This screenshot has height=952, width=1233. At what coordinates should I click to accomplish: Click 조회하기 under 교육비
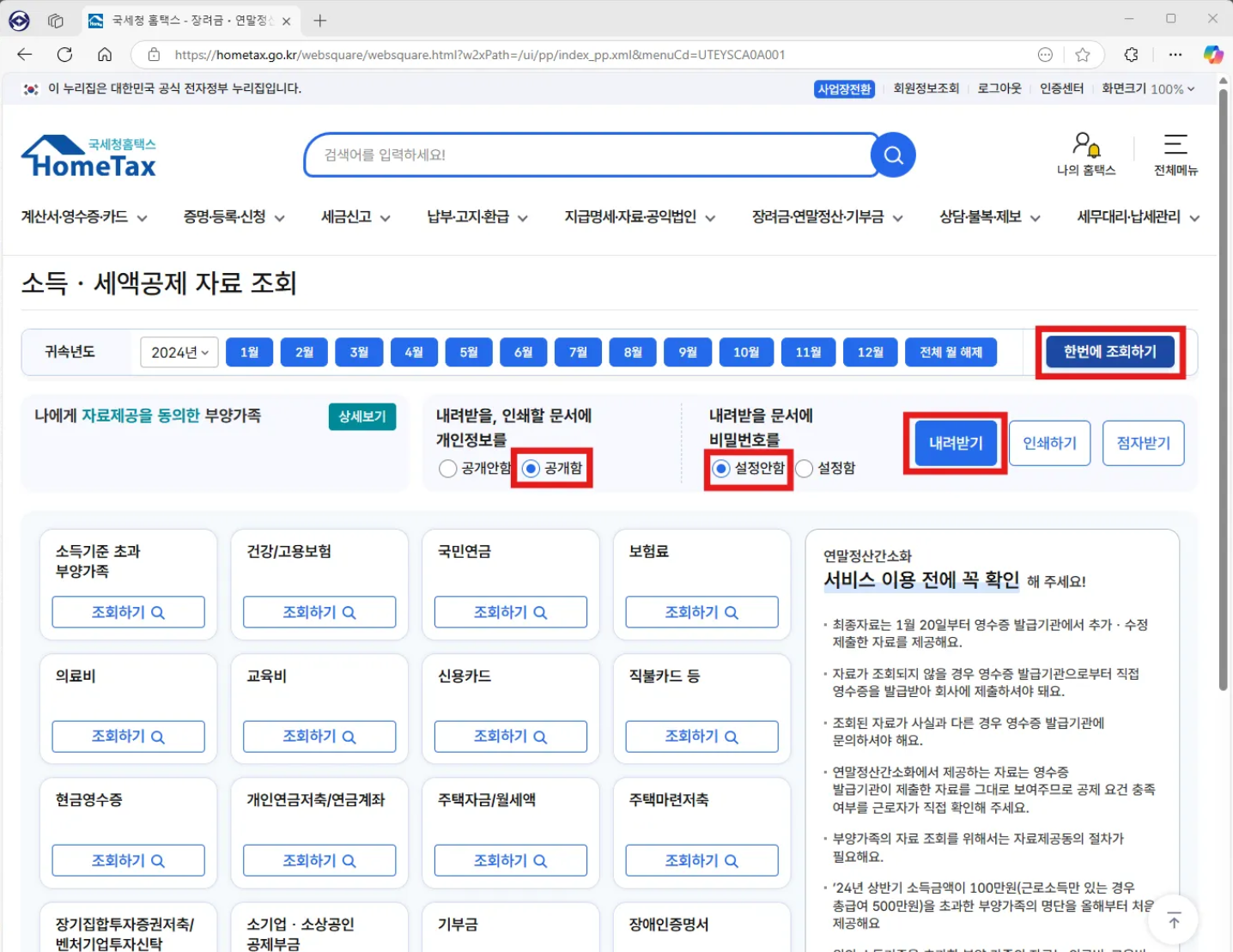(x=319, y=737)
